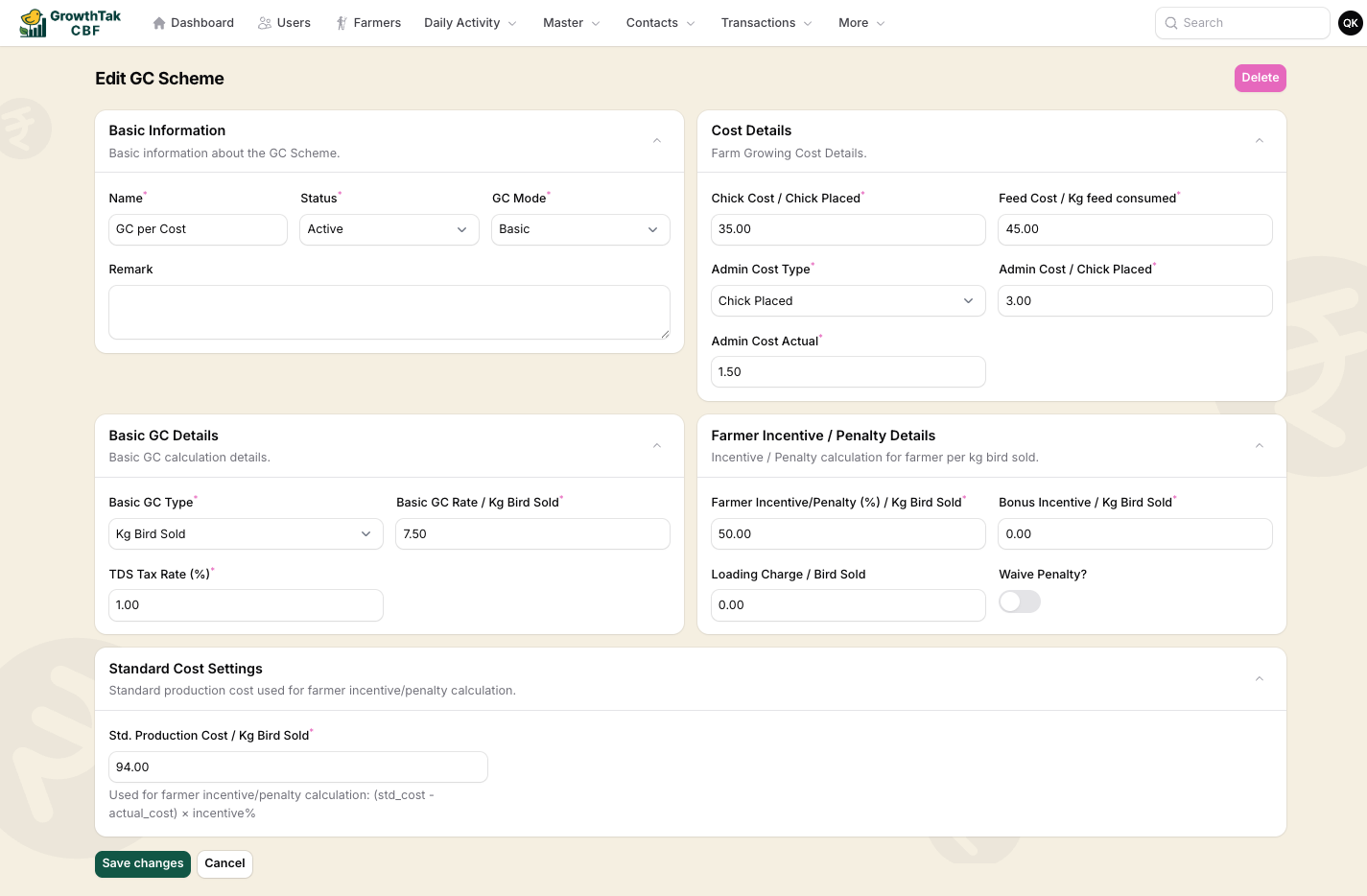
Task: Click the GrowthTak CBF logo
Action: (x=70, y=23)
